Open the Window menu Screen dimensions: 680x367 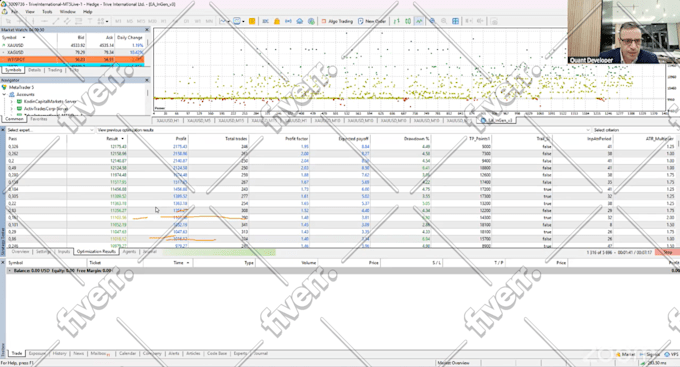pos(67,12)
